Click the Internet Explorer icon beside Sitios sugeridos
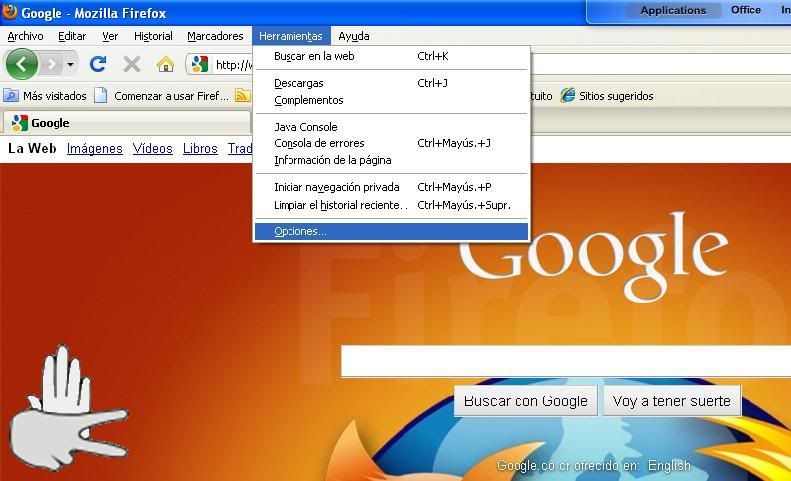 coord(568,95)
